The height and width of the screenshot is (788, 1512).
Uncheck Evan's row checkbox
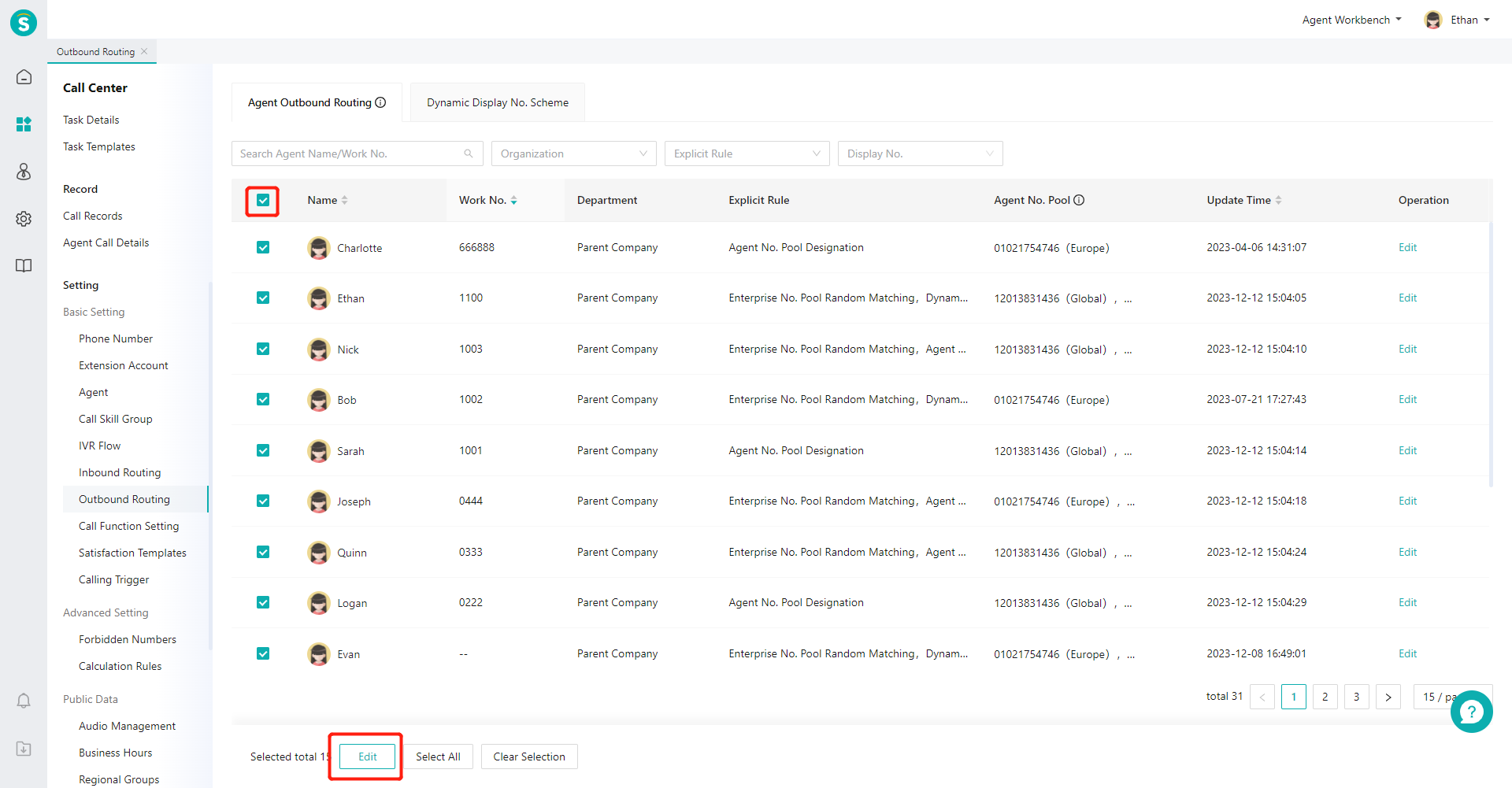click(x=263, y=653)
